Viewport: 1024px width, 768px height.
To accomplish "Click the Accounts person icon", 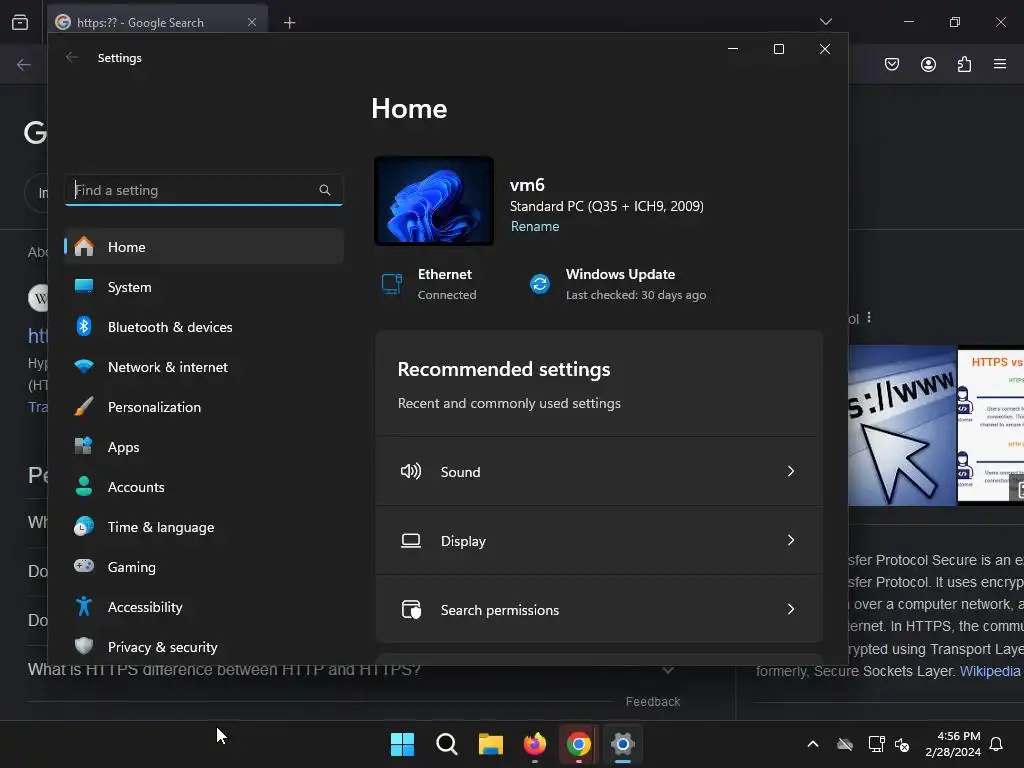I will 84,487.
